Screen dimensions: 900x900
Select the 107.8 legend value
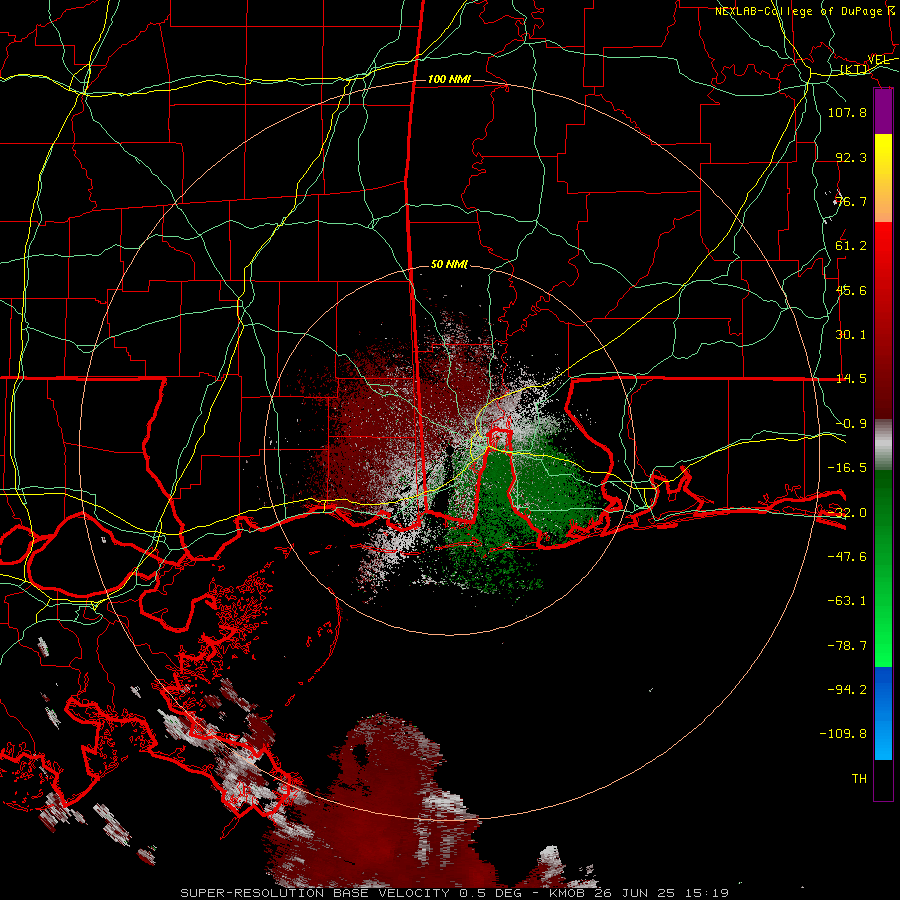click(847, 112)
